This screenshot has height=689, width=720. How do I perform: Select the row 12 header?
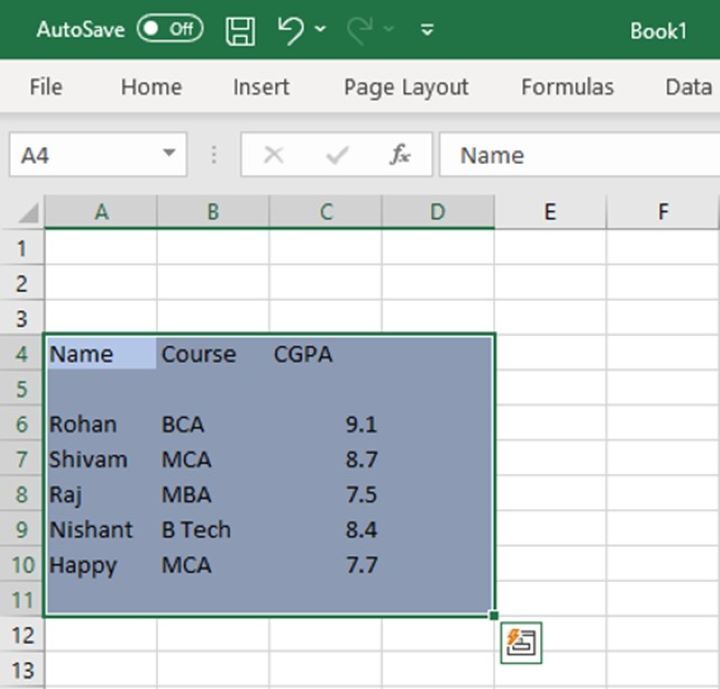coord(22,635)
